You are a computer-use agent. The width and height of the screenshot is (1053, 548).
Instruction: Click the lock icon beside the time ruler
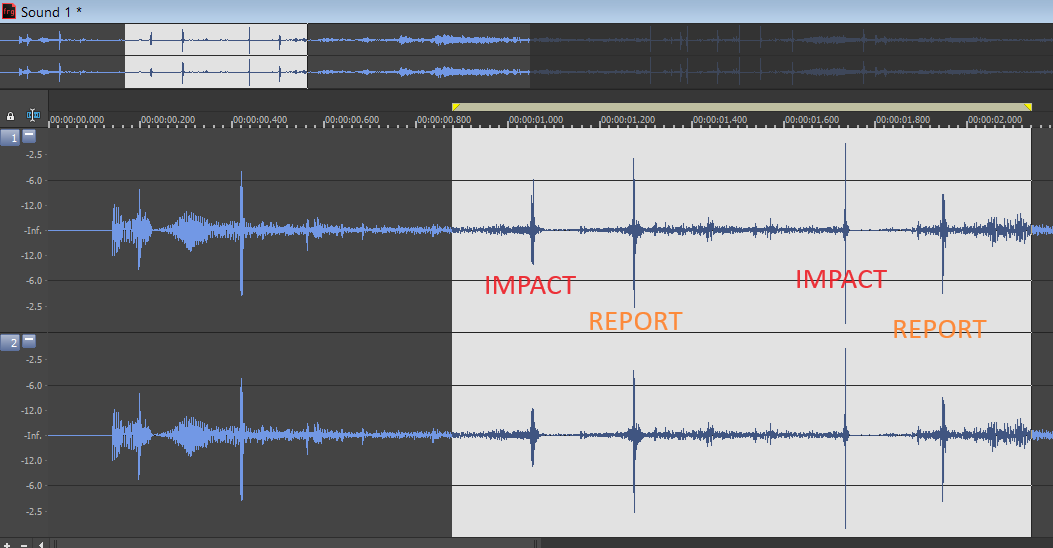pyautogui.click(x=10, y=116)
